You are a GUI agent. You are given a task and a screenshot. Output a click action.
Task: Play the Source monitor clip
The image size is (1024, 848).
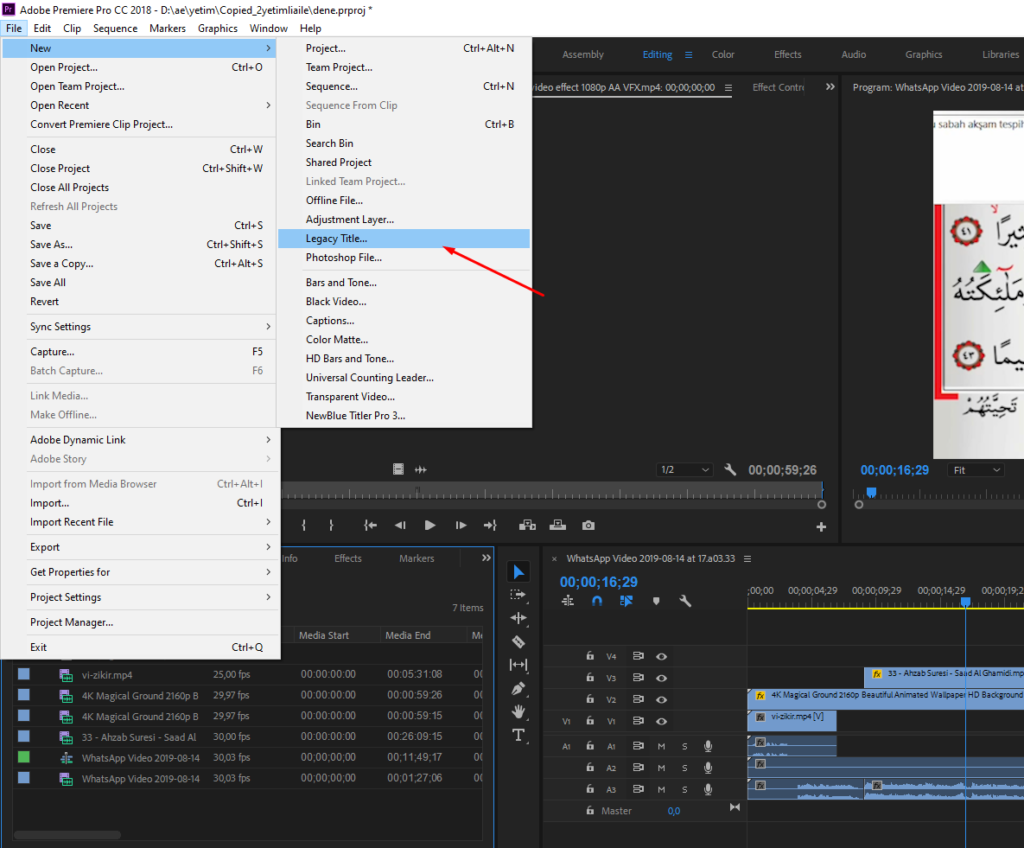pyautogui.click(x=430, y=525)
